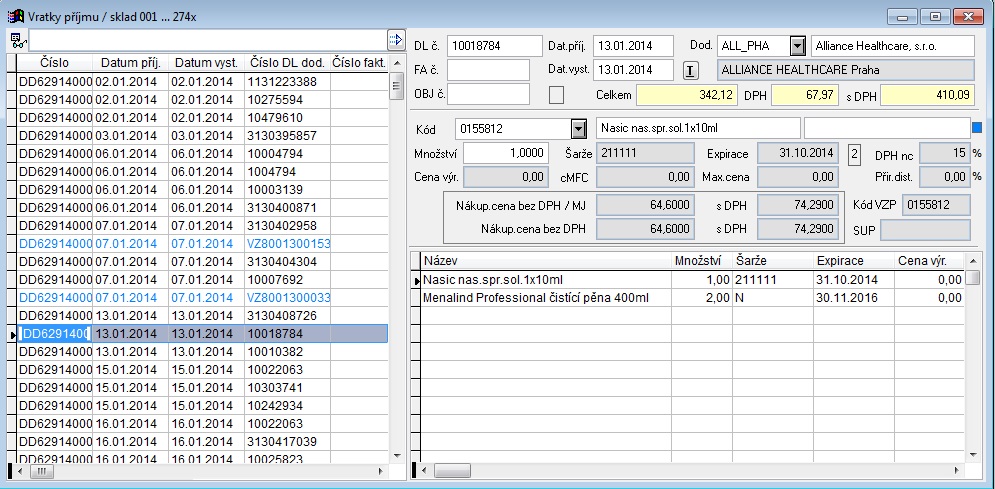Open the Dod. supplier dropdown ALL_PHA

click(x=797, y=46)
